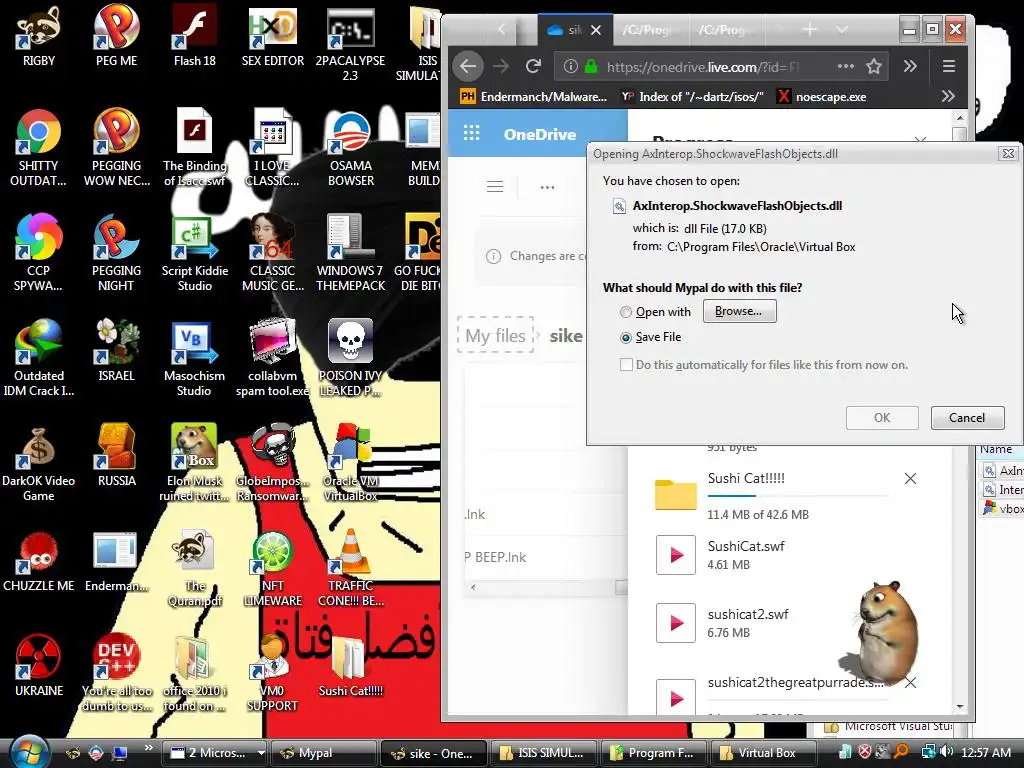Open the Endermanch/Malware bookmark
The width and height of the screenshot is (1024, 768).
coord(534,97)
